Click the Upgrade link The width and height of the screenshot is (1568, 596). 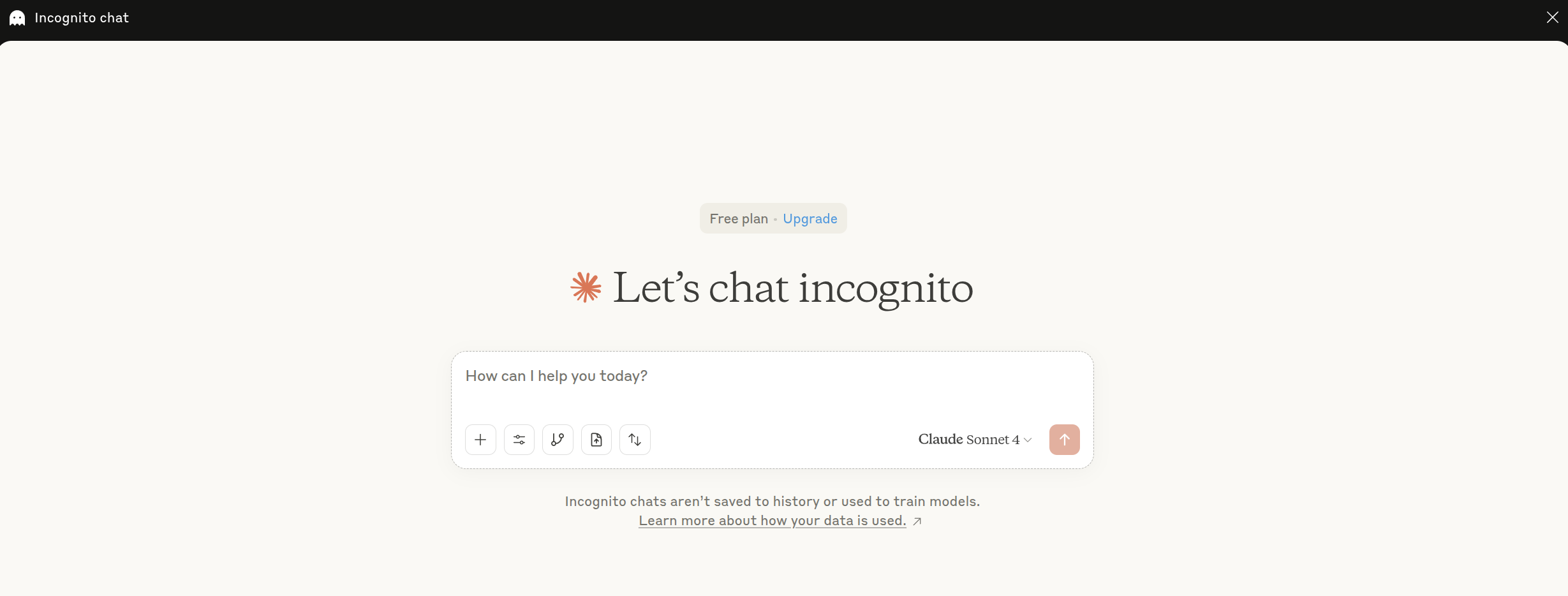click(810, 219)
